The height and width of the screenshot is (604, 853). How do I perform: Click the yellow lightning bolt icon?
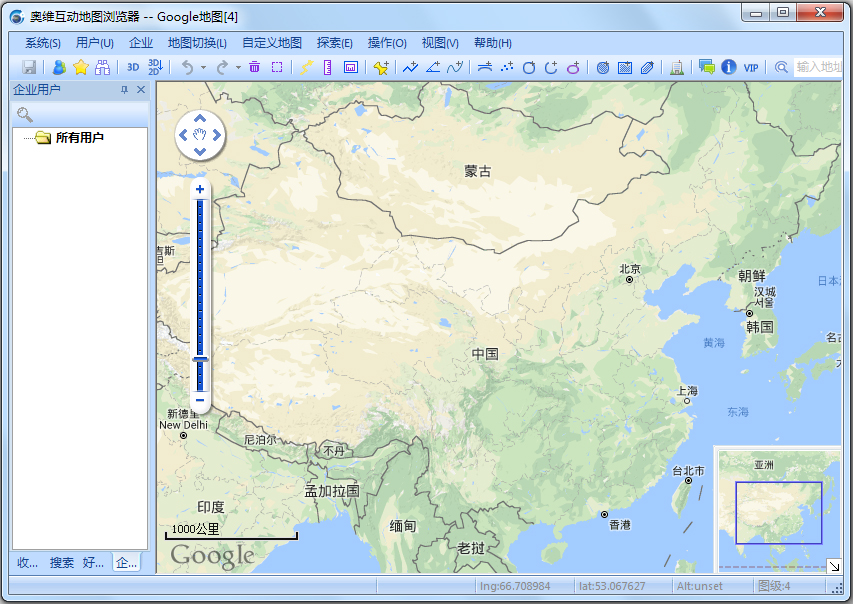click(x=306, y=67)
